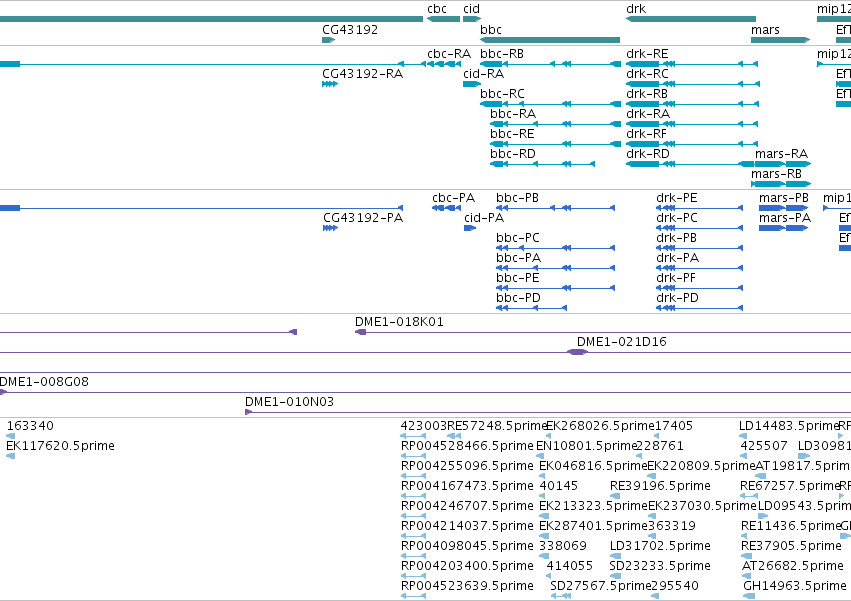Click the RP004167473.5prime EST
This screenshot has width=851, height=601.
coord(413,496)
